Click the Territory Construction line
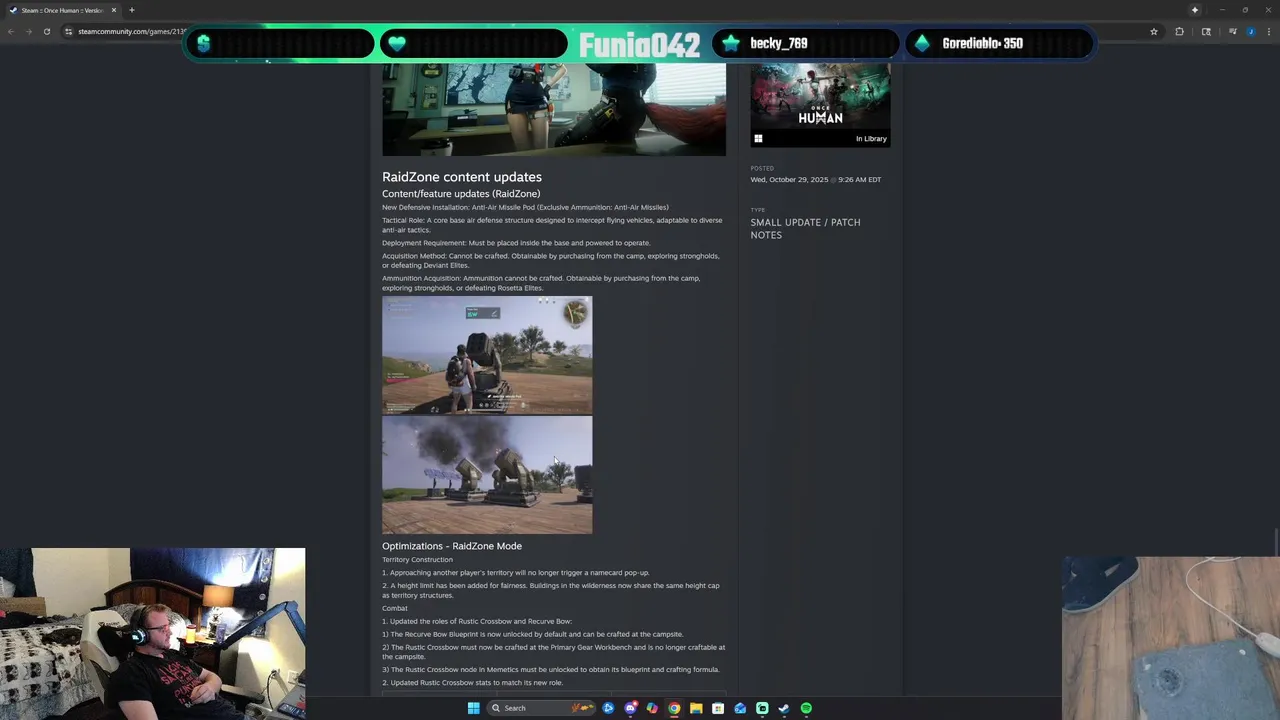The width and height of the screenshot is (1280, 720). [x=417, y=560]
